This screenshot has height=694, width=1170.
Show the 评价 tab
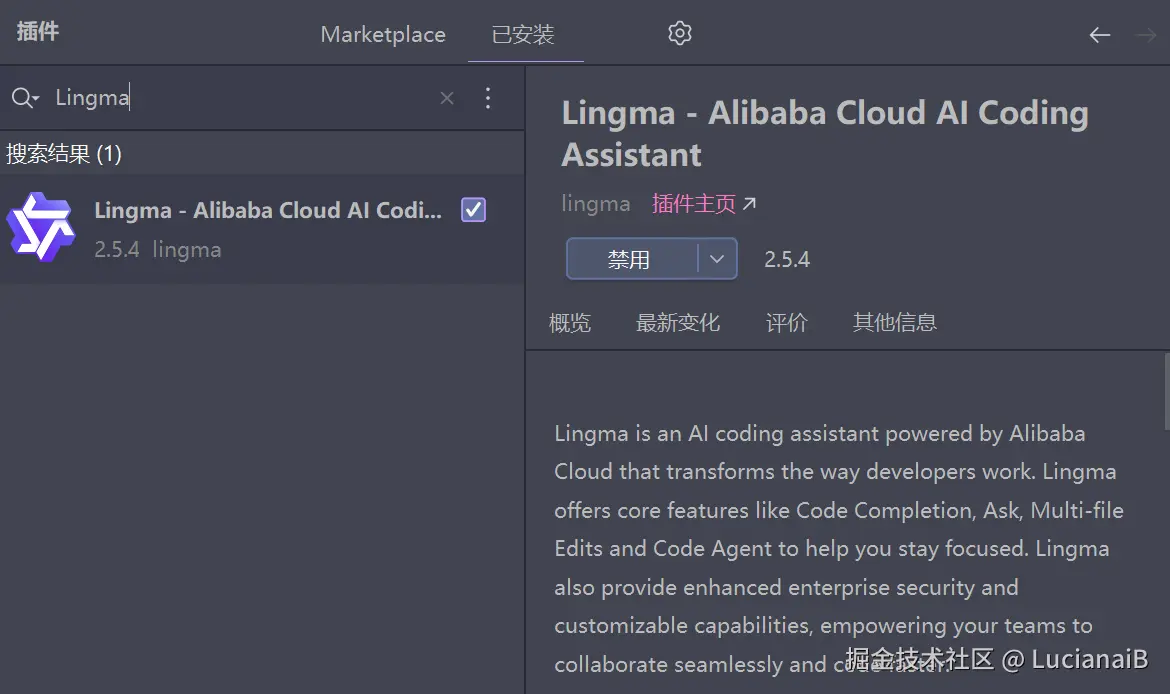coord(786,323)
